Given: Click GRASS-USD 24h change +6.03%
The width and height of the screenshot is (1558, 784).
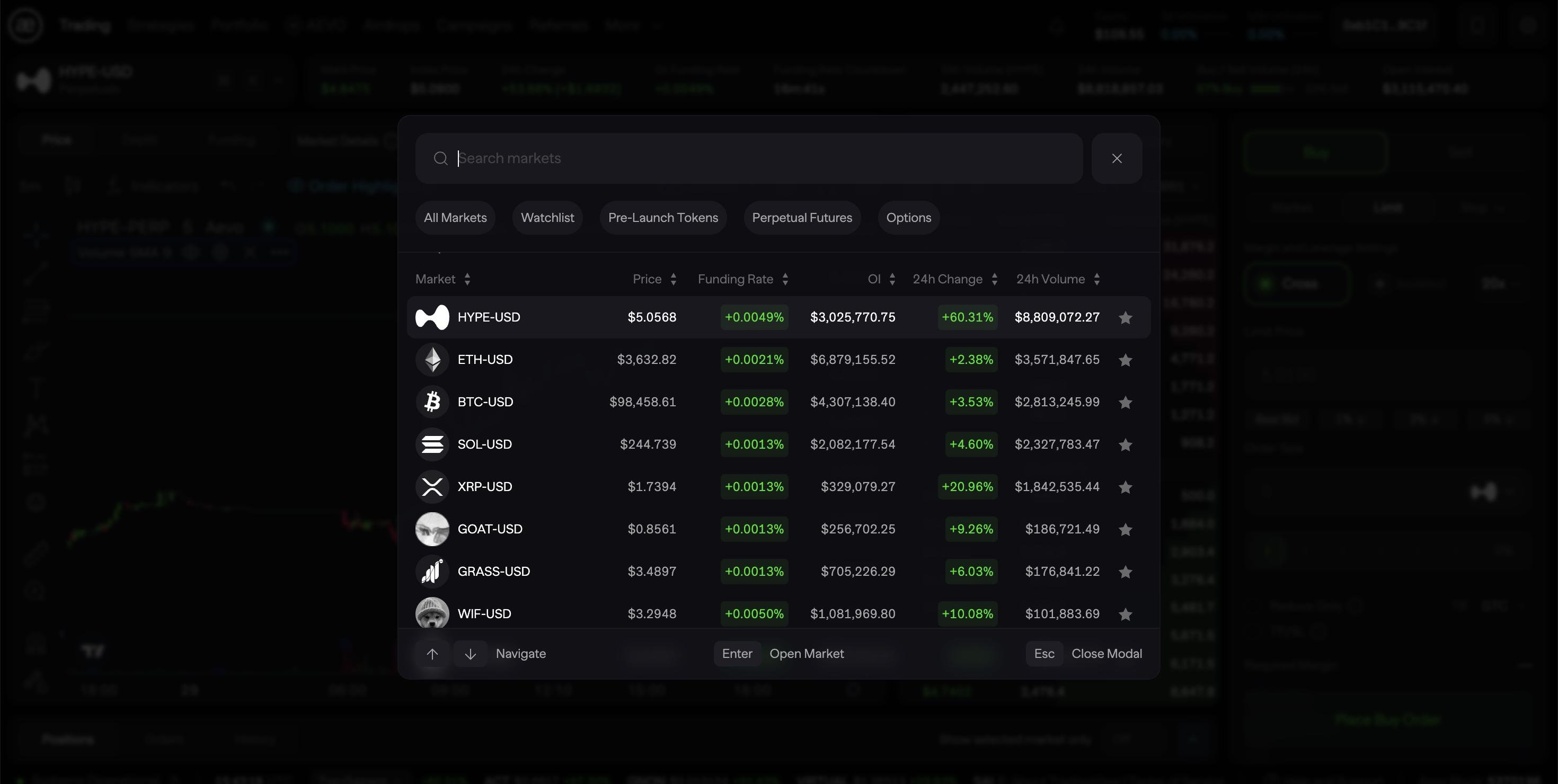Looking at the screenshot, I should click(x=971, y=571).
